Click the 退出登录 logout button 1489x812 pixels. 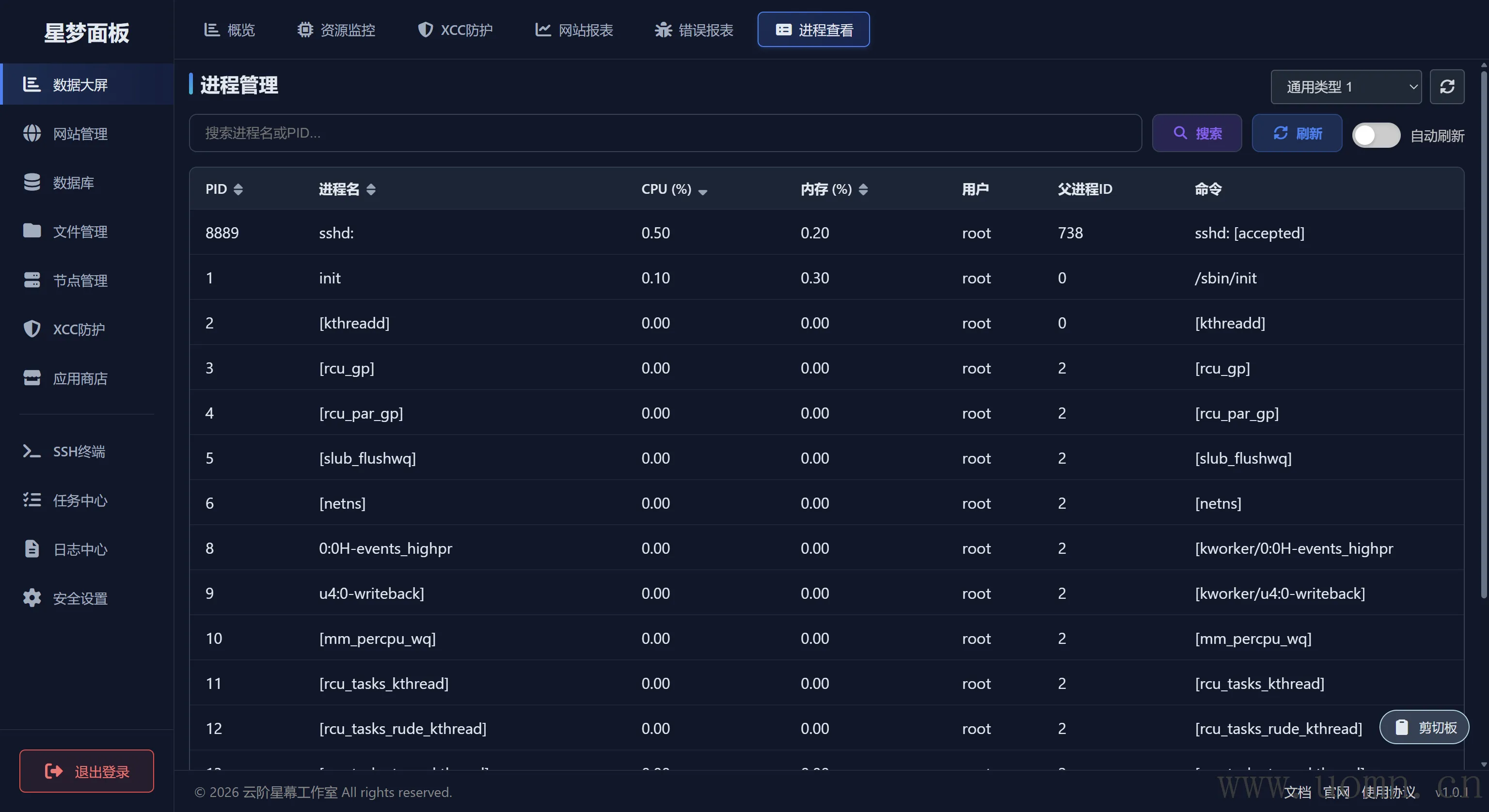coord(87,771)
